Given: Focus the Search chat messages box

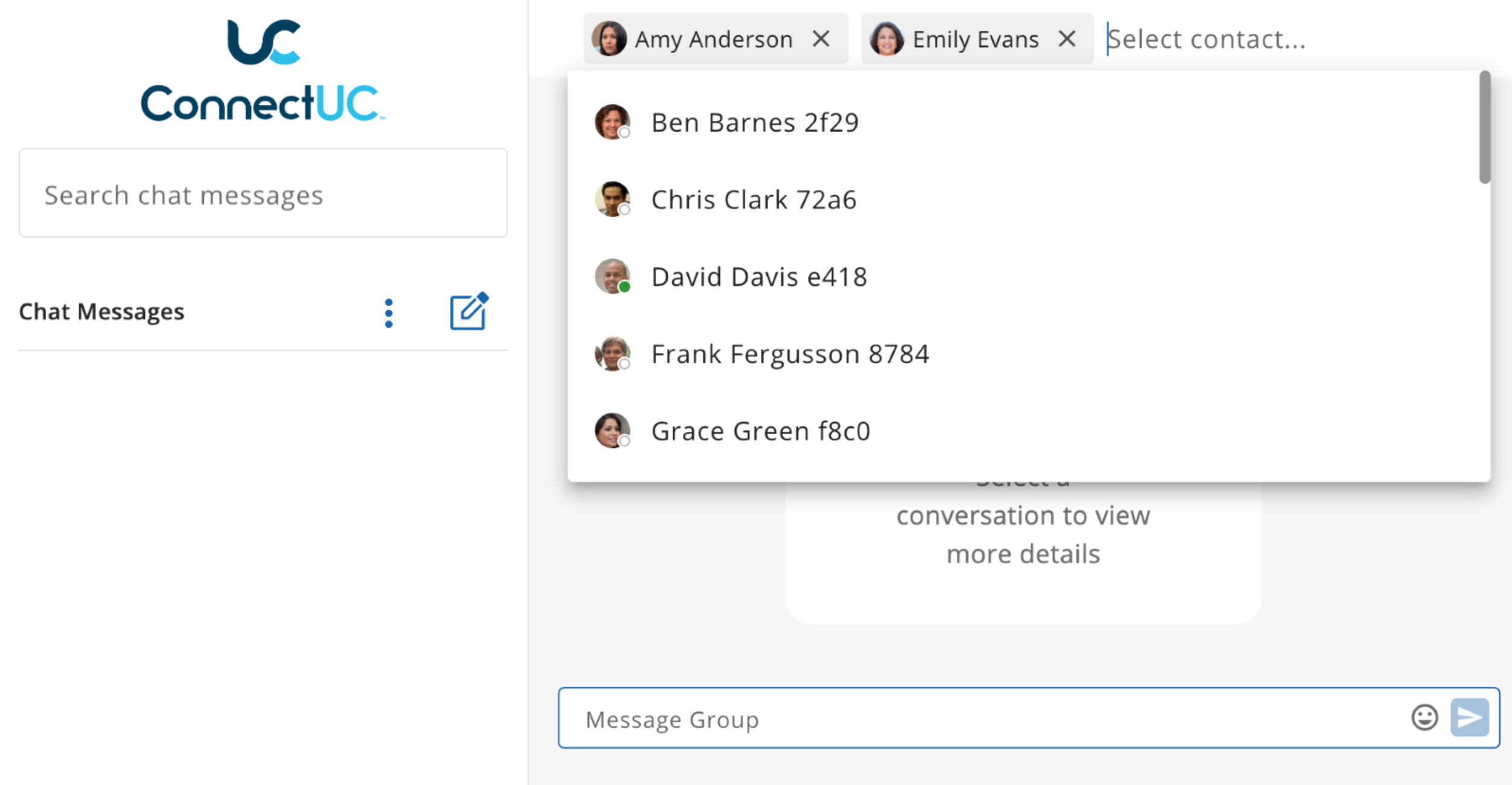Looking at the screenshot, I should 263,193.
